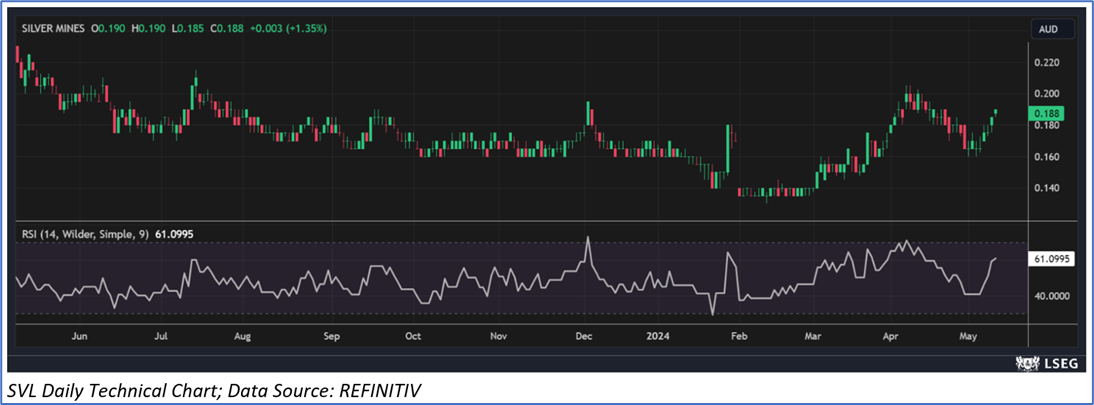Click the 0.160 price axis label

coord(1049,157)
